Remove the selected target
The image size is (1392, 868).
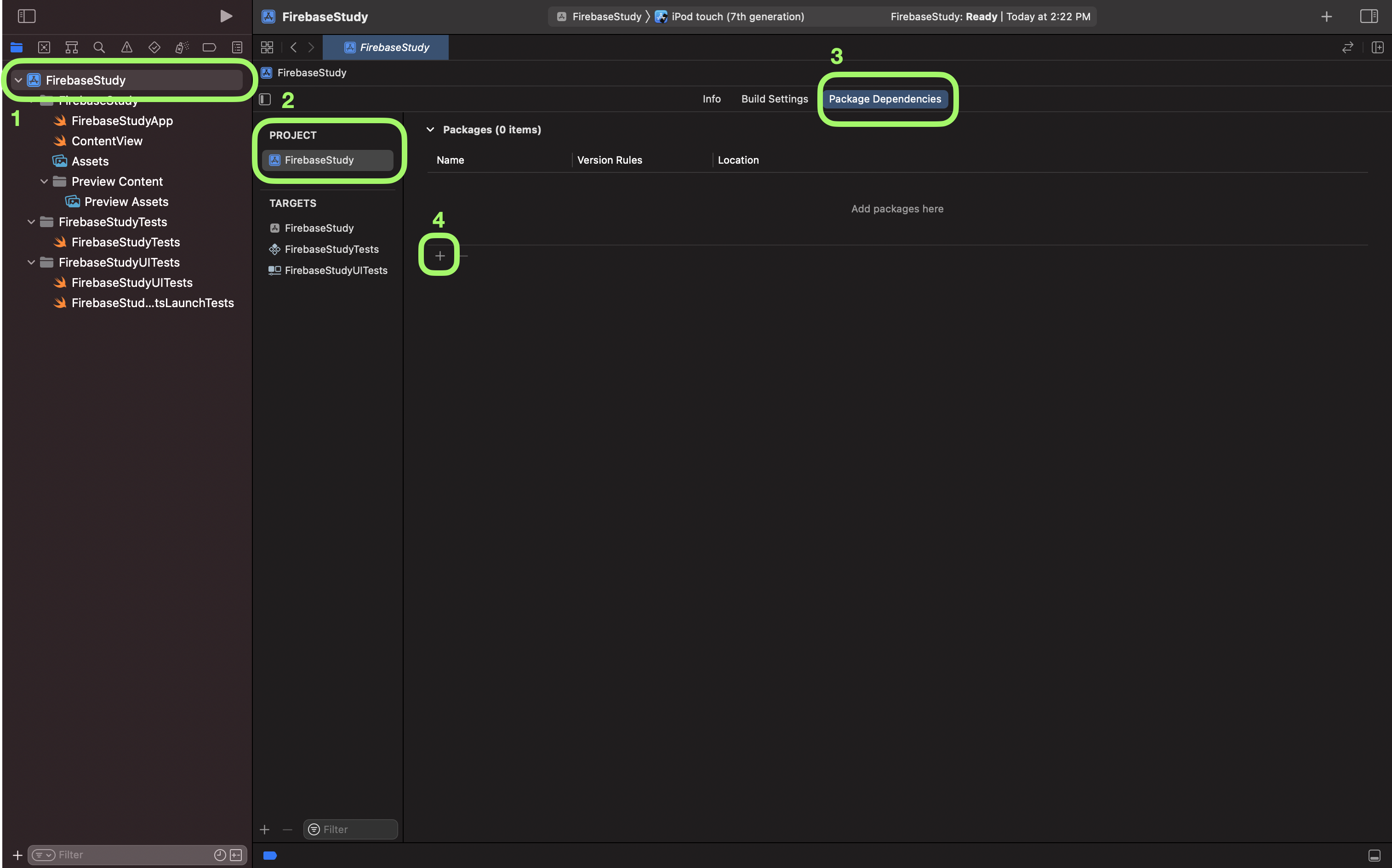[287, 829]
